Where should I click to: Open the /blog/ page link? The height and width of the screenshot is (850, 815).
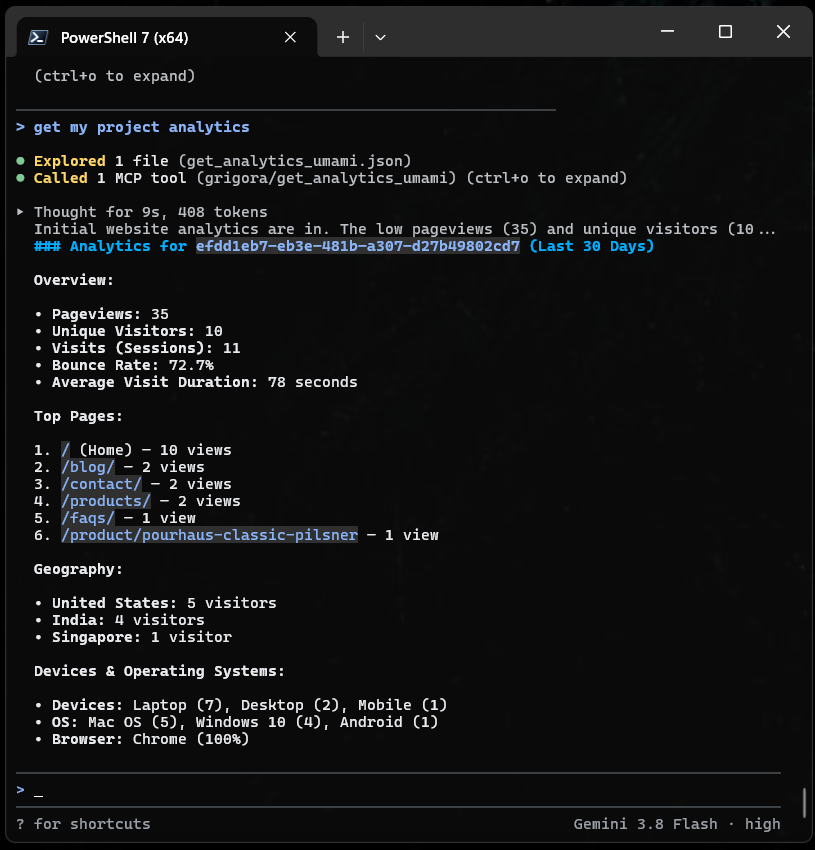tap(88, 467)
